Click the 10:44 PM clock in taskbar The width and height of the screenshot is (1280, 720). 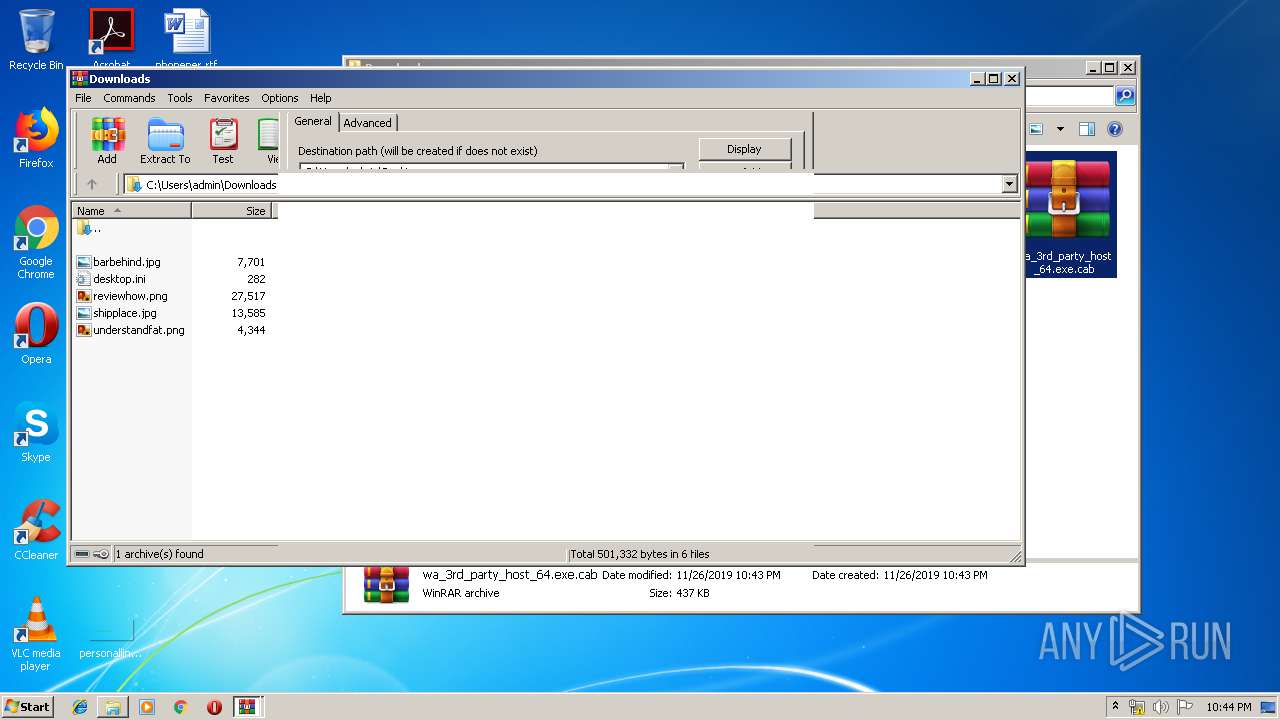point(1228,707)
